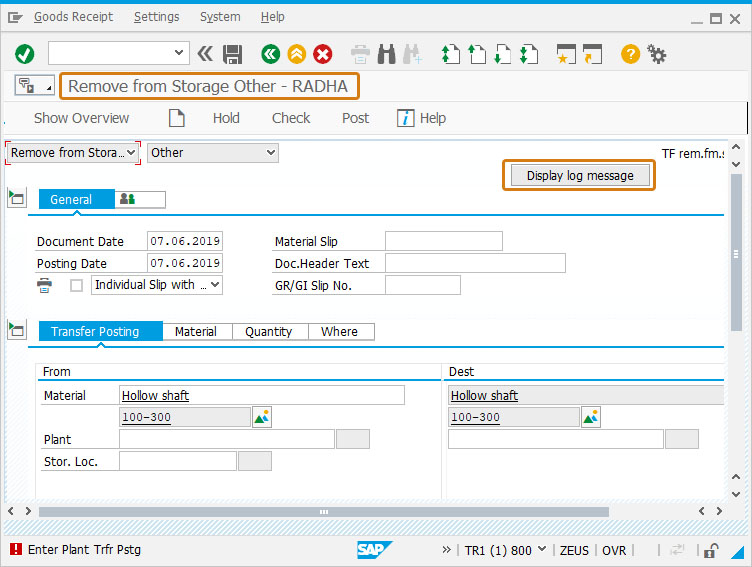Click the horizontal scrollbar thumb
This screenshot has height=567, width=752.
324,512
